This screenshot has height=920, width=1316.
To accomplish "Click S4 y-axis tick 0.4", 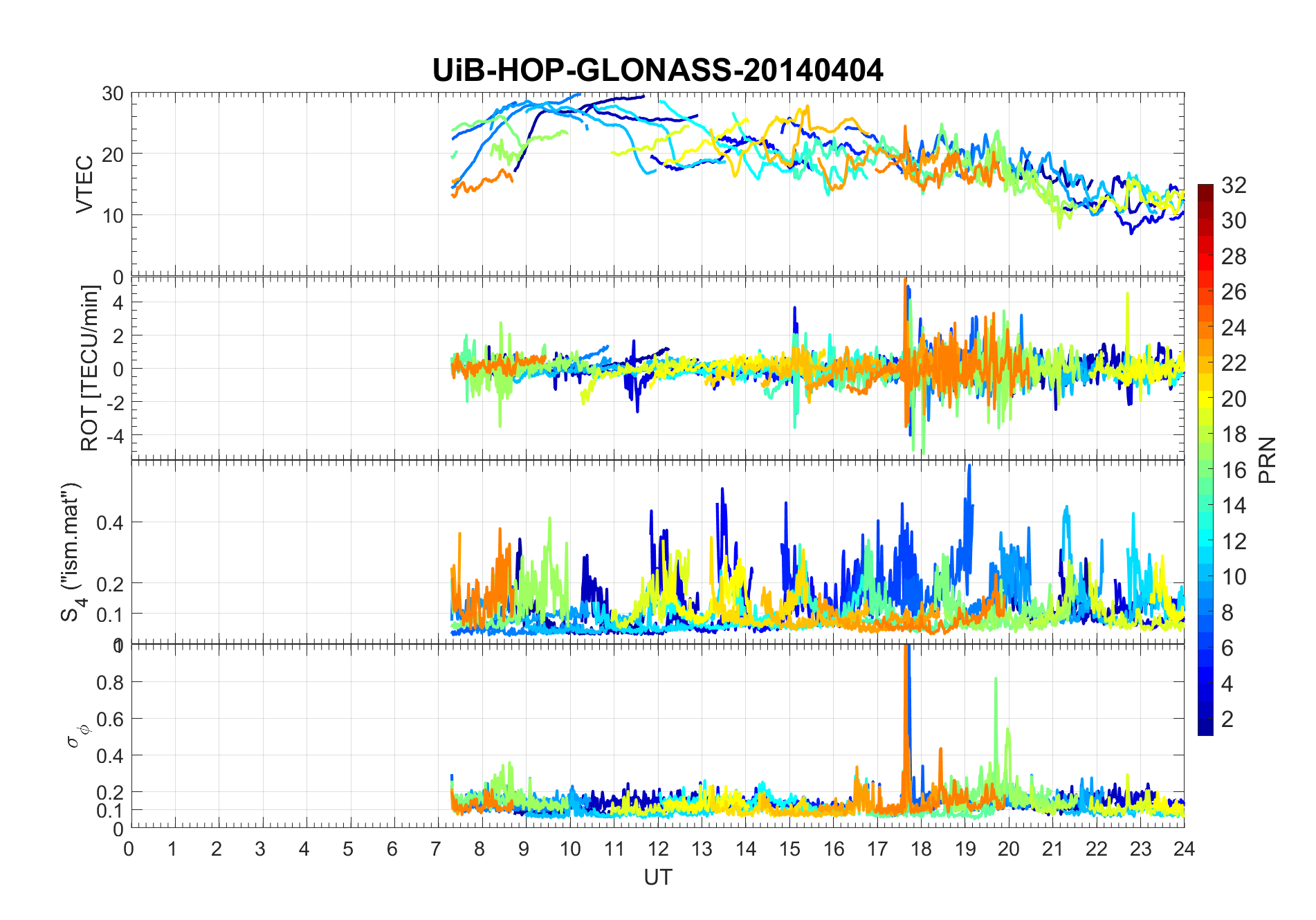I will [110, 523].
